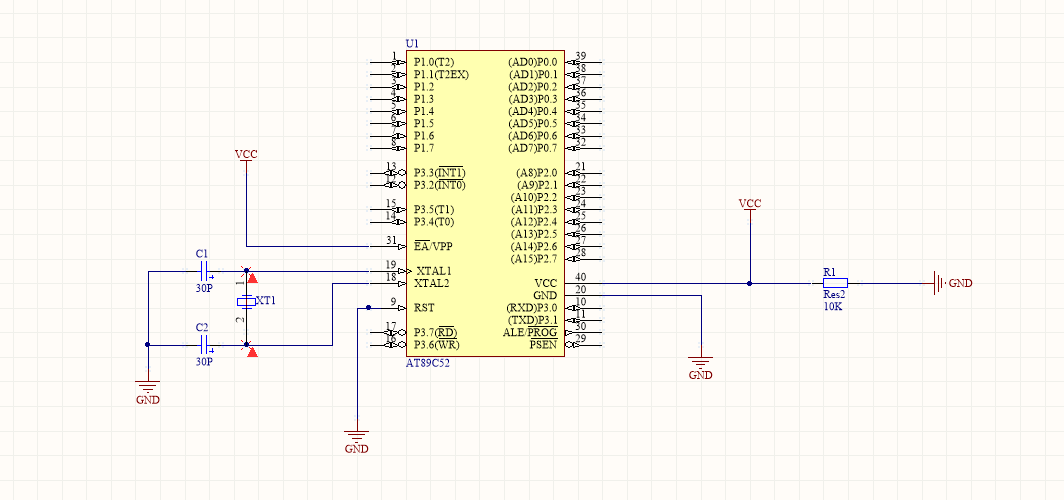Select the C2 designator text
This screenshot has height=500, width=1064.
click(x=202, y=327)
